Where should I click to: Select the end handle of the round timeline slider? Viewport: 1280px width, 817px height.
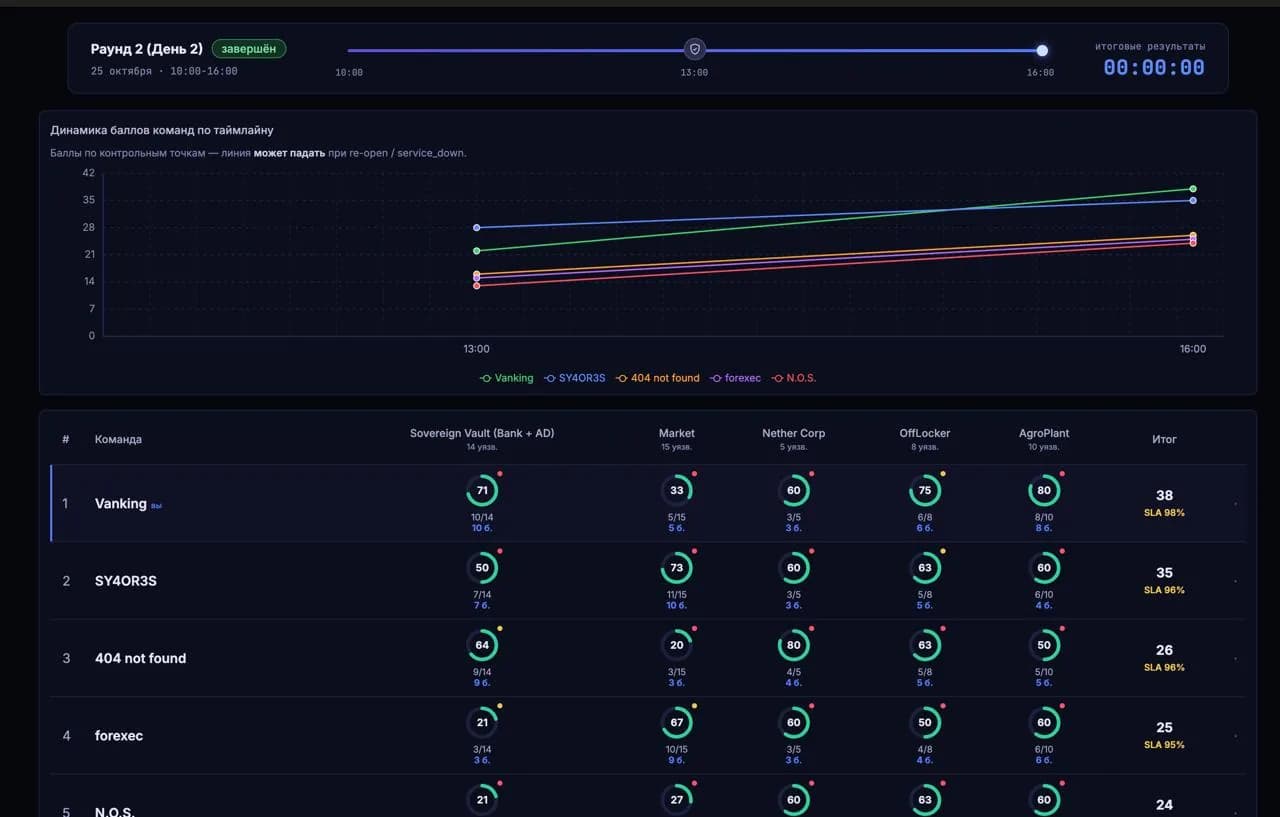point(1042,50)
